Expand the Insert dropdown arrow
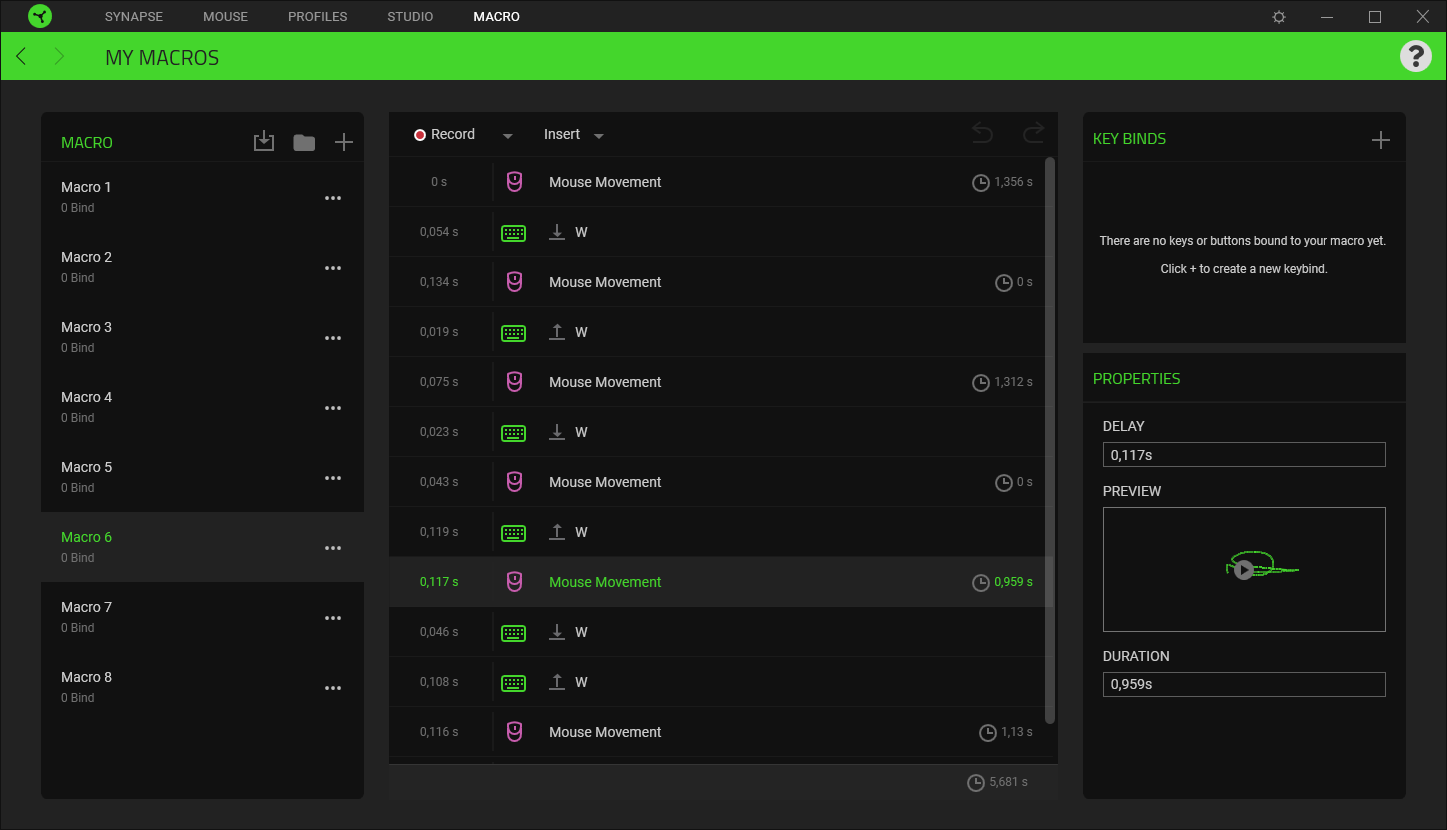1447x830 pixels. point(599,136)
